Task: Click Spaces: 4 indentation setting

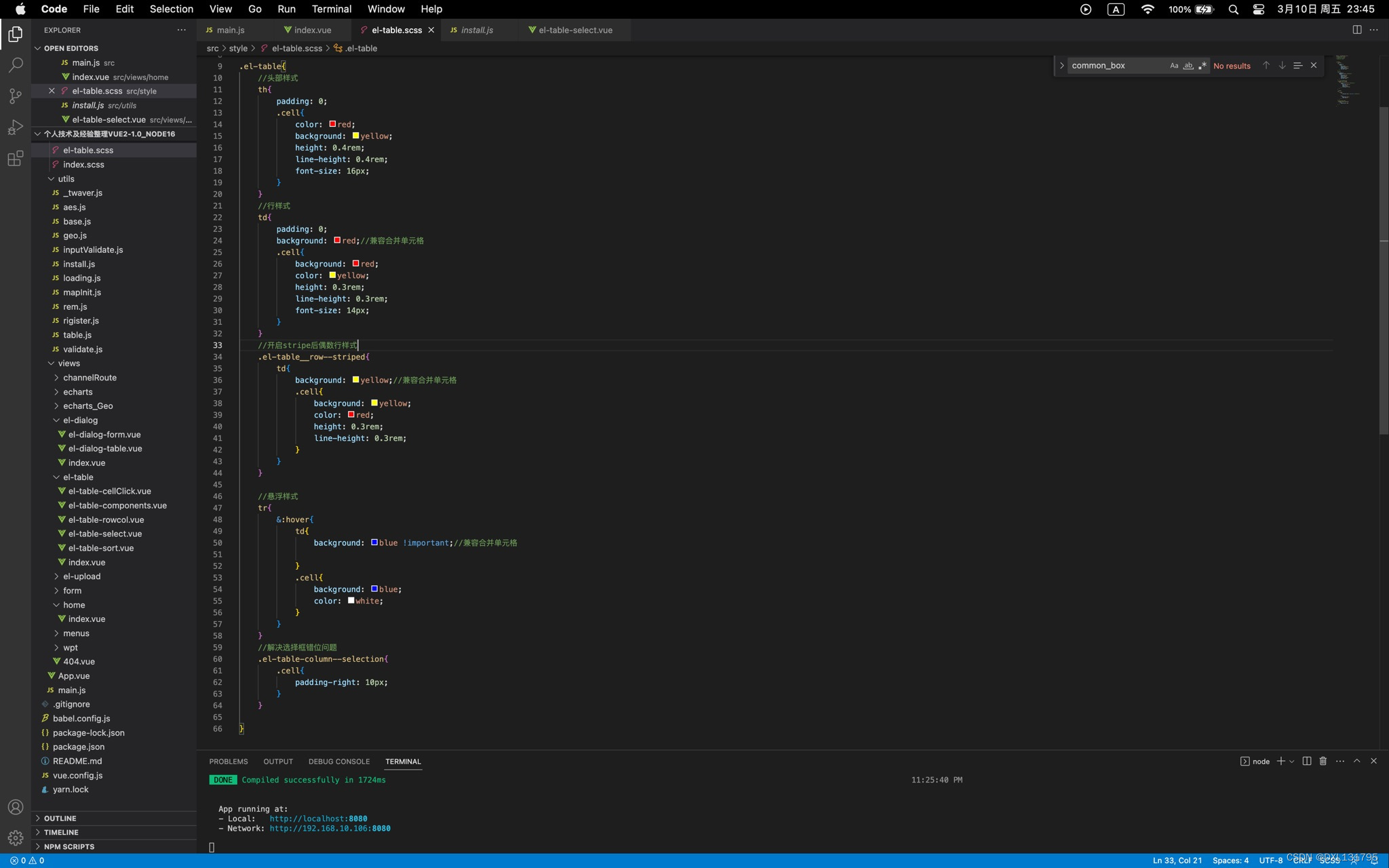Action: 1230,861
